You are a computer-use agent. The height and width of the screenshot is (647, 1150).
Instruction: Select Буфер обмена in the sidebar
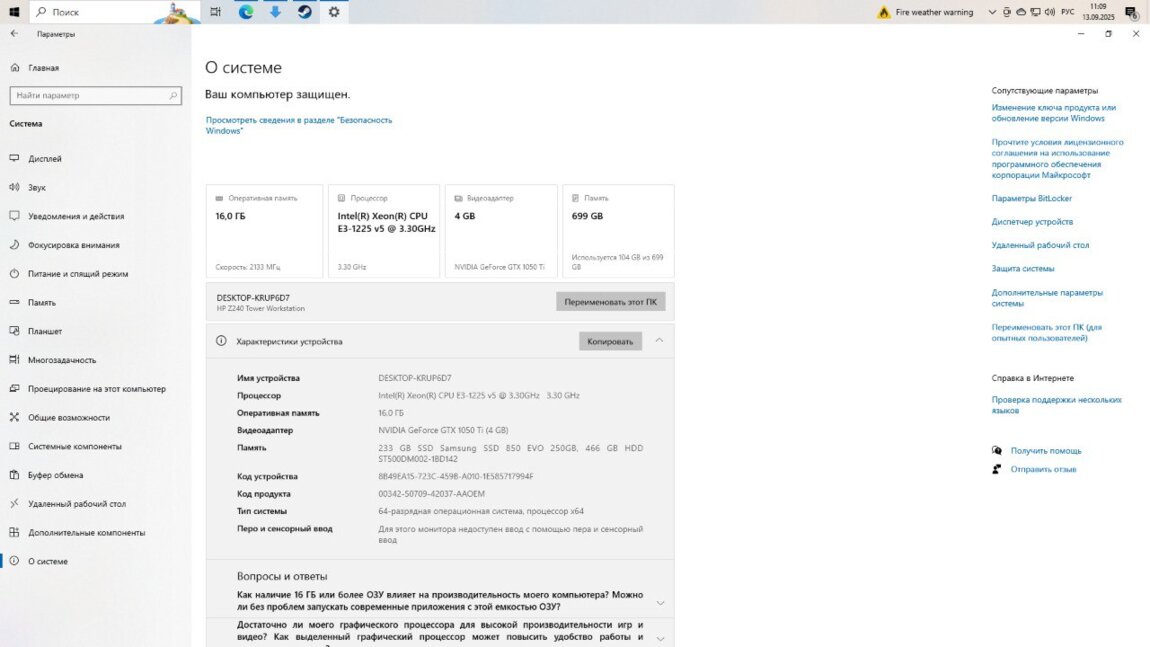click(56, 475)
